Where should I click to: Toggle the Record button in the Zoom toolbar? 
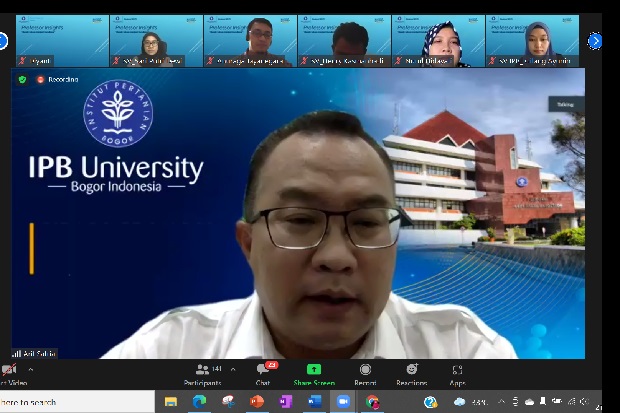(365, 374)
